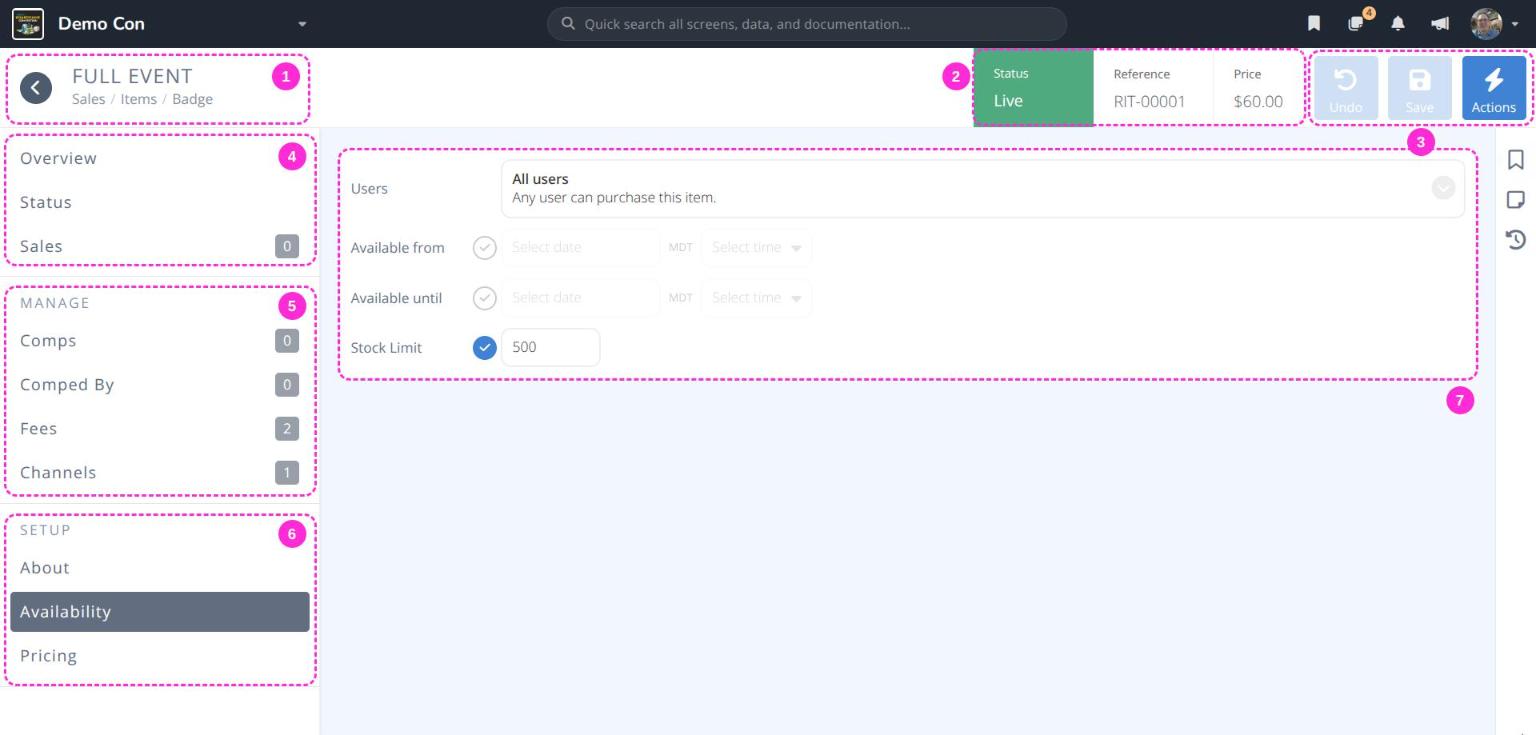Click the user profile avatar
The image size is (1536, 735).
pyautogui.click(x=1486, y=23)
